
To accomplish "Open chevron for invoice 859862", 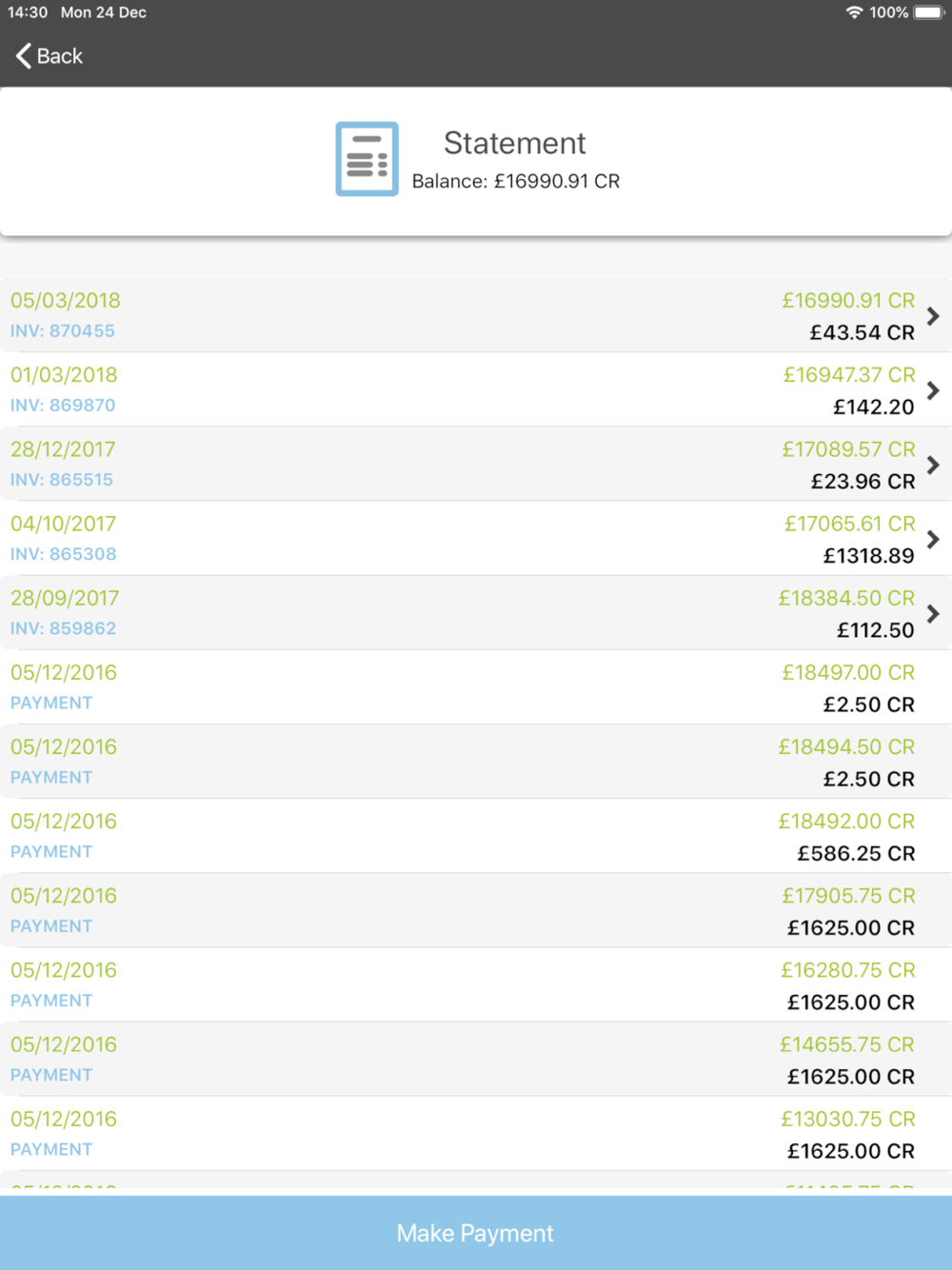I will click(x=933, y=613).
